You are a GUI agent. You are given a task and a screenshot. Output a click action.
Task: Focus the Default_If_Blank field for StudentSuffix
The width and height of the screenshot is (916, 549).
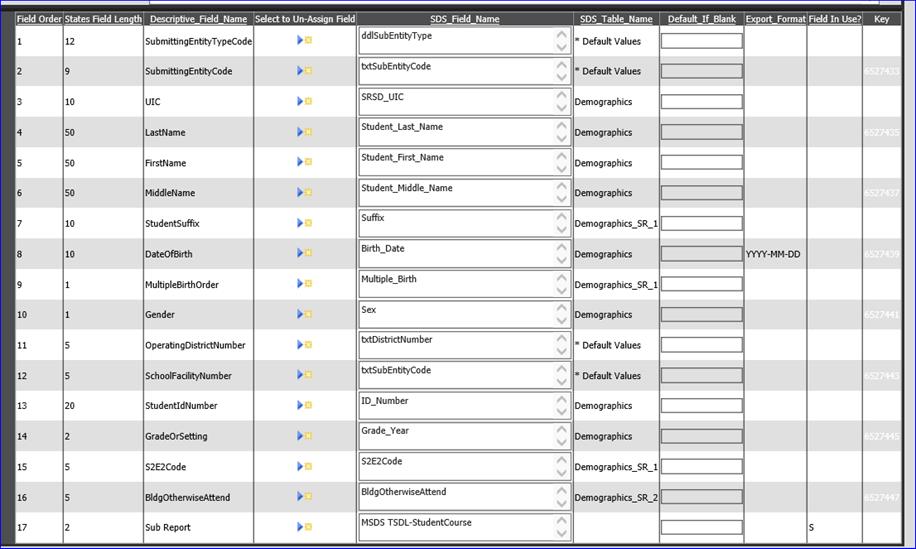(x=701, y=224)
